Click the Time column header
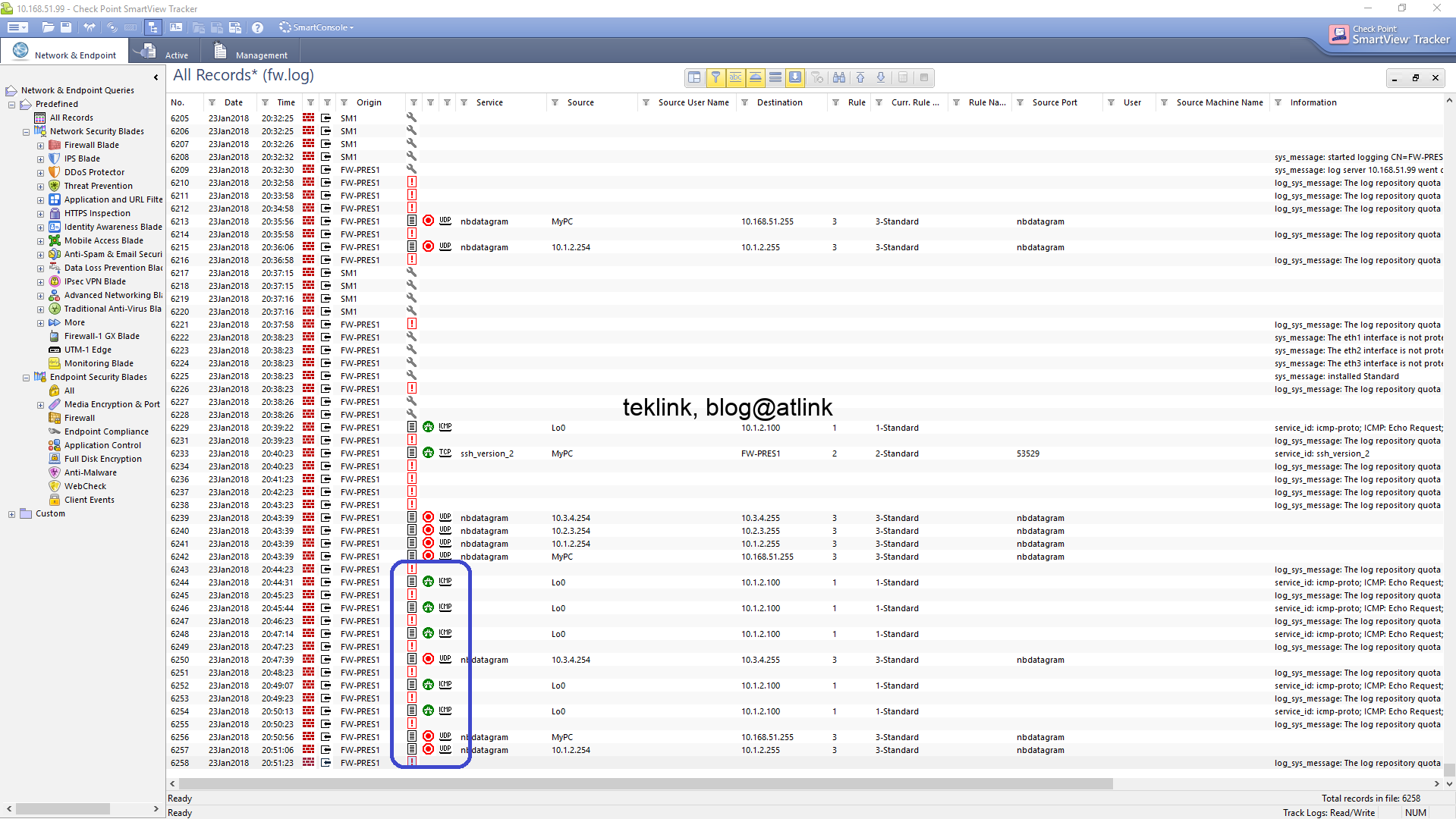Viewport: 1456px width, 819px height. [286, 102]
